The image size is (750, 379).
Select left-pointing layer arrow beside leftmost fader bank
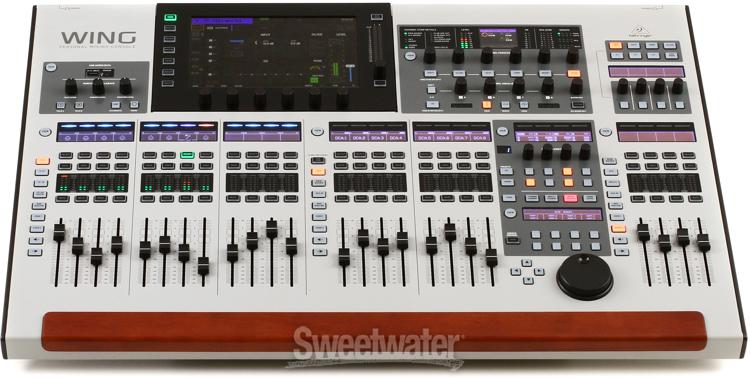[x=36, y=240]
